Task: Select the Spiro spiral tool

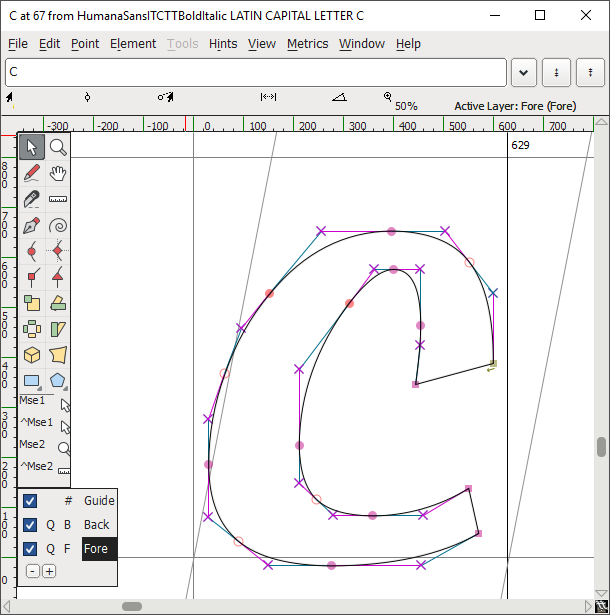Action: coord(58,225)
